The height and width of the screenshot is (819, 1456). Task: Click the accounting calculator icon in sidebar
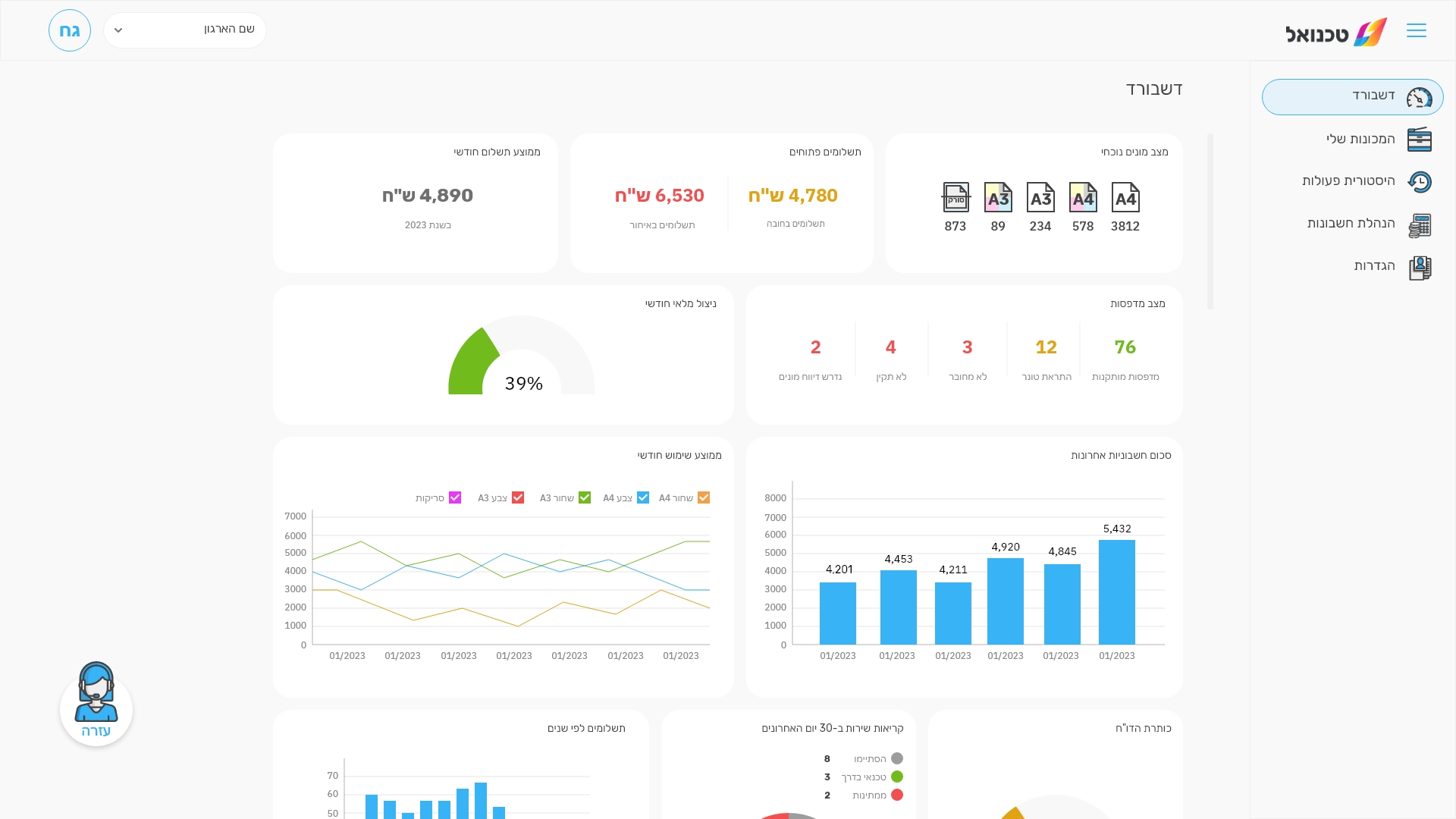[x=1419, y=225]
